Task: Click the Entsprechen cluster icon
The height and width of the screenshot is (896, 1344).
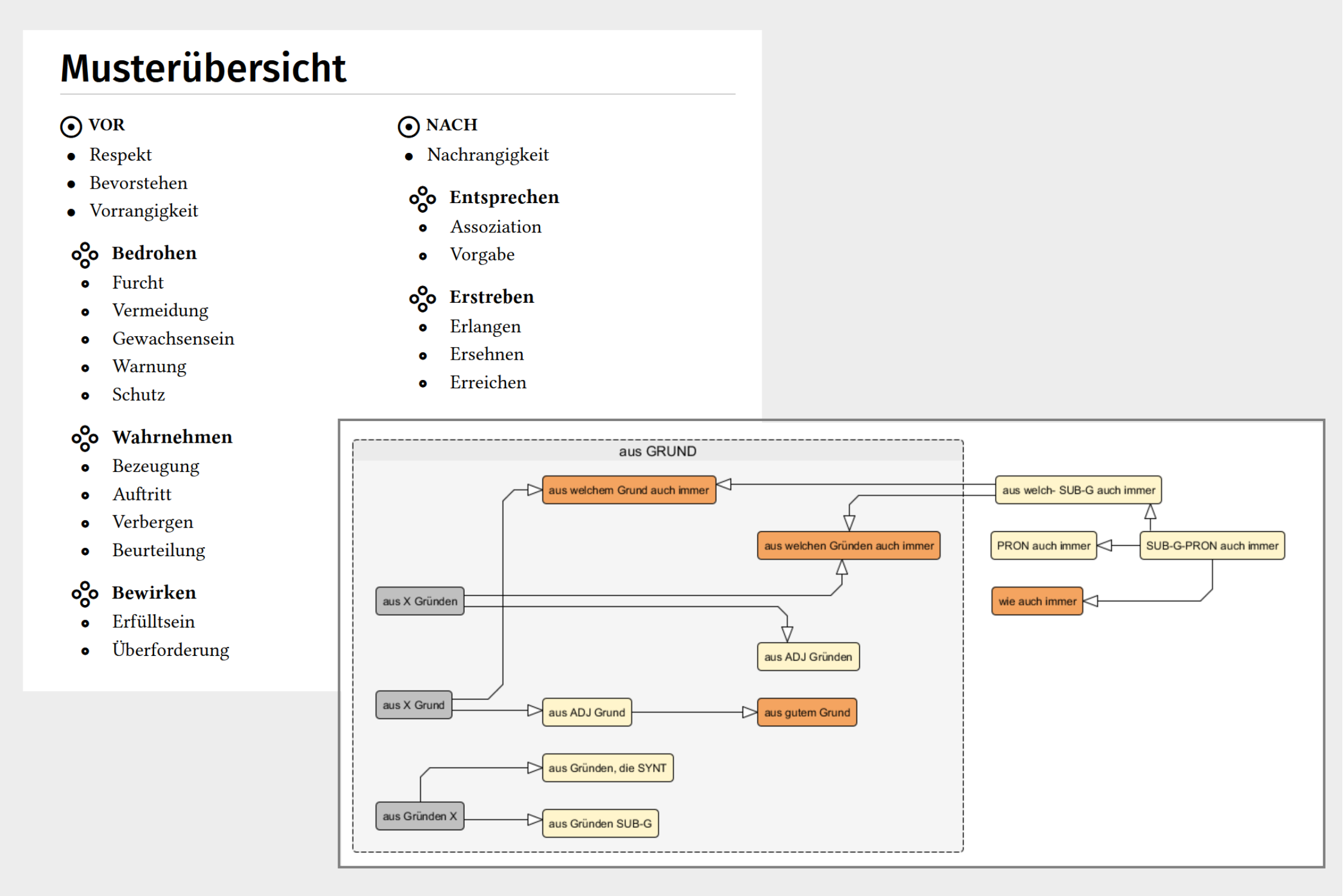Action: click(422, 199)
